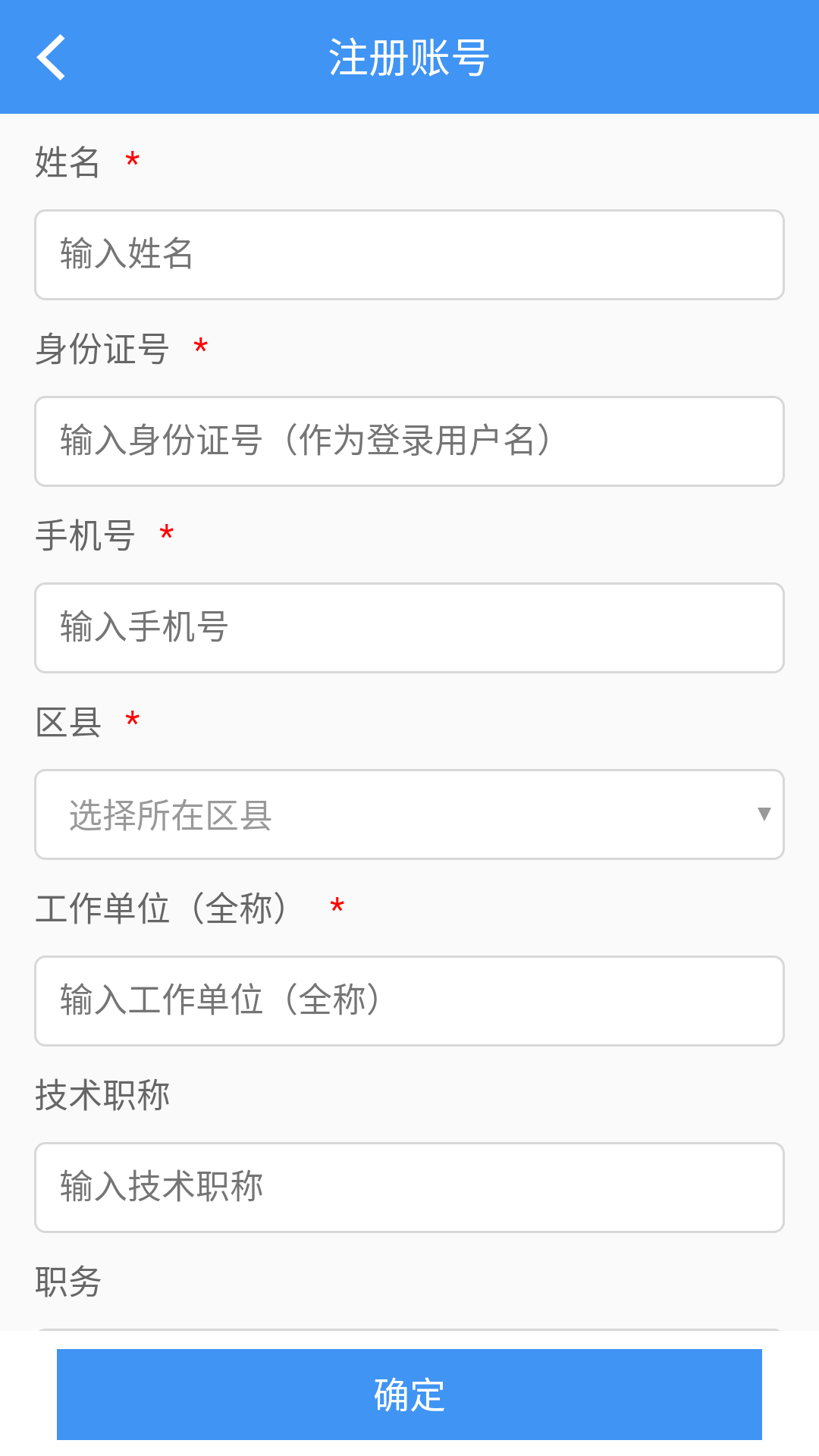Click the 姓名 field label

[x=67, y=162]
